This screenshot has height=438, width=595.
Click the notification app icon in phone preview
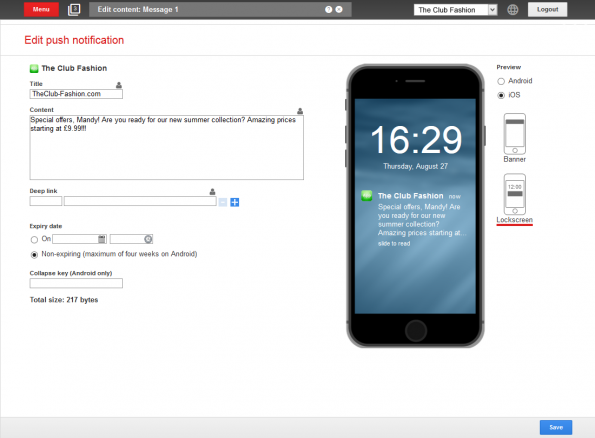point(367,196)
